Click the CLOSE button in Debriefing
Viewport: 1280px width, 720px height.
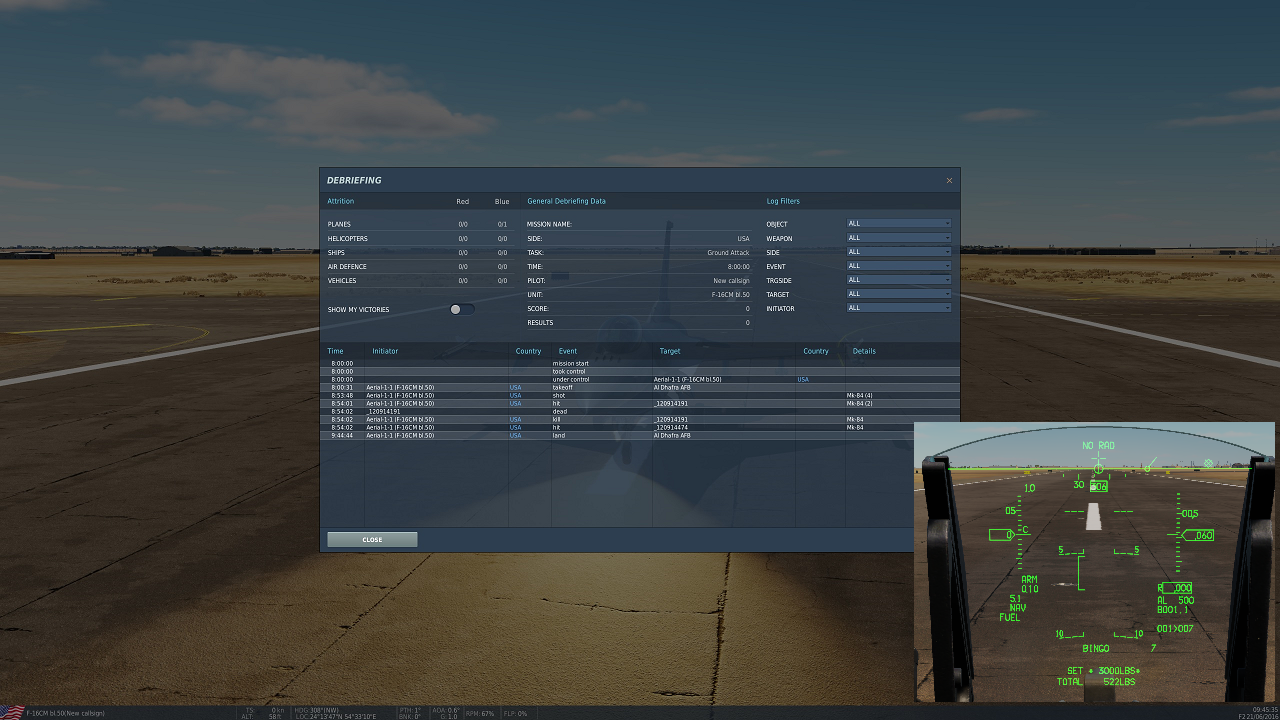pos(372,539)
